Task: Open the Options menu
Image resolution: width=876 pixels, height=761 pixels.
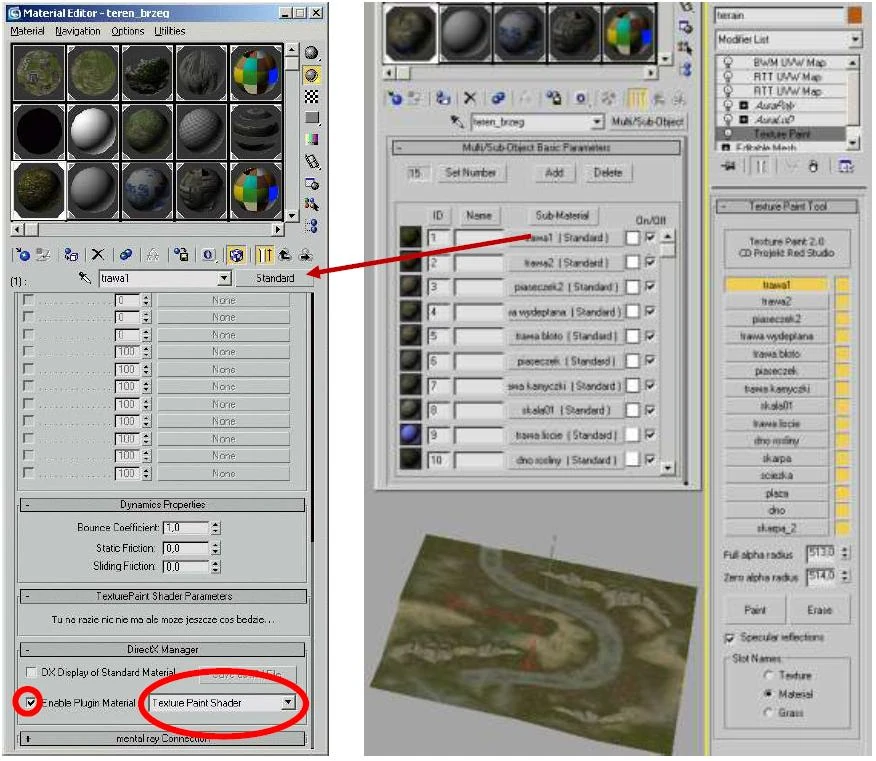Action: [127, 31]
